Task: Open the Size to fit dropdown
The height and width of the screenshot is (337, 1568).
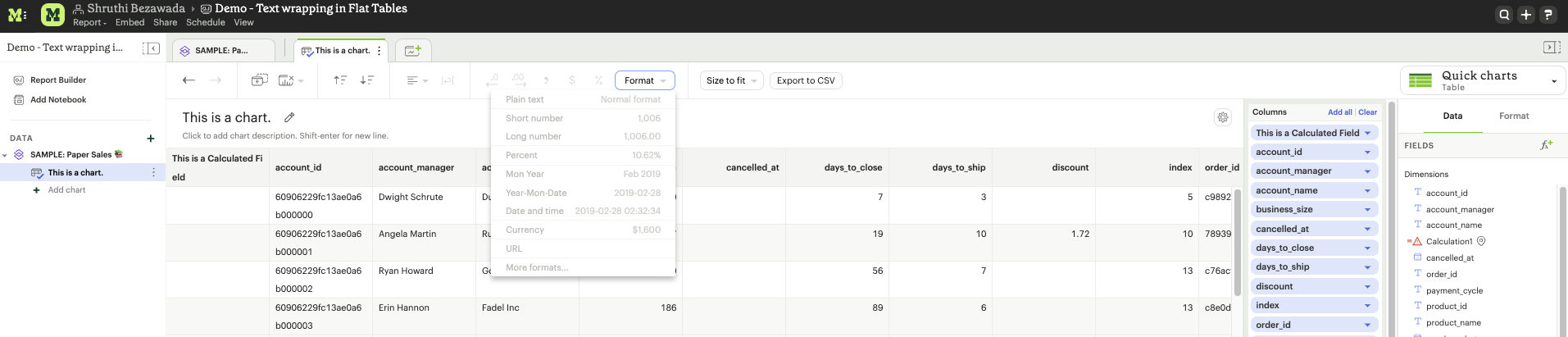Action: pyautogui.click(x=731, y=80)
